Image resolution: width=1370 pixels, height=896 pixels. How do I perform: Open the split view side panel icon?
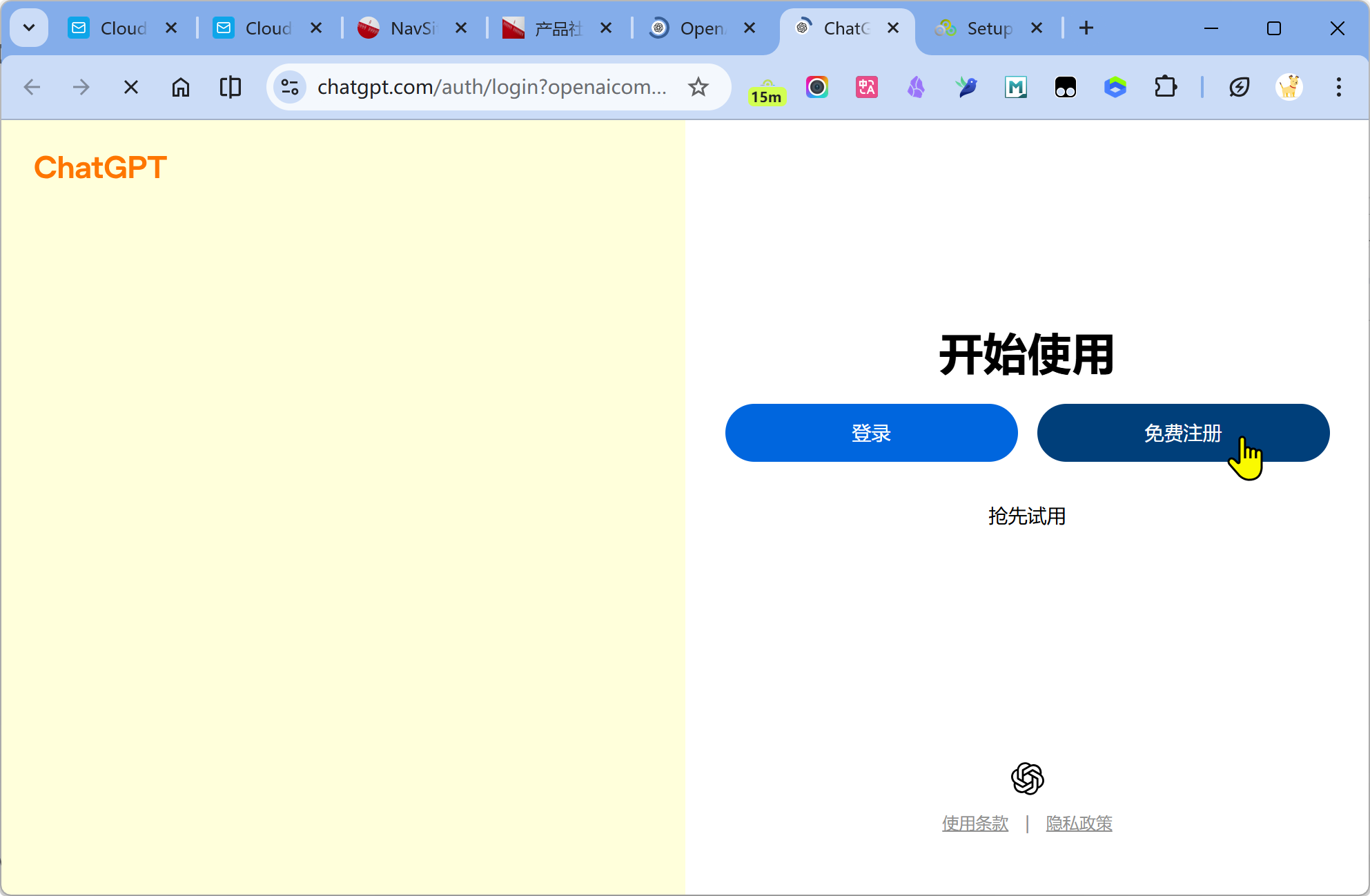(x=231, y=87)
